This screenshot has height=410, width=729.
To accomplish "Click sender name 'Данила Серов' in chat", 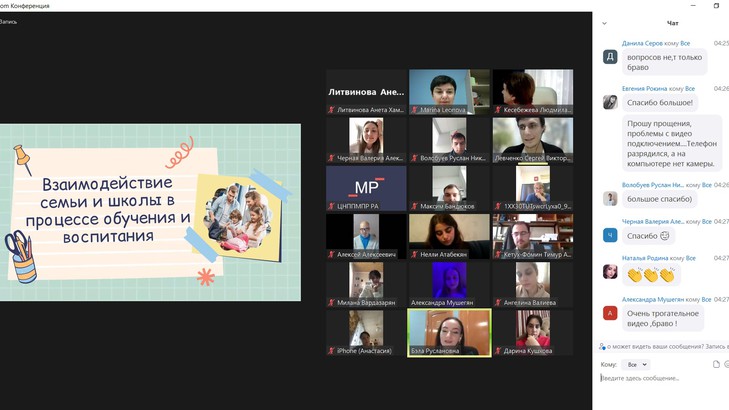I will pos(642,43).
